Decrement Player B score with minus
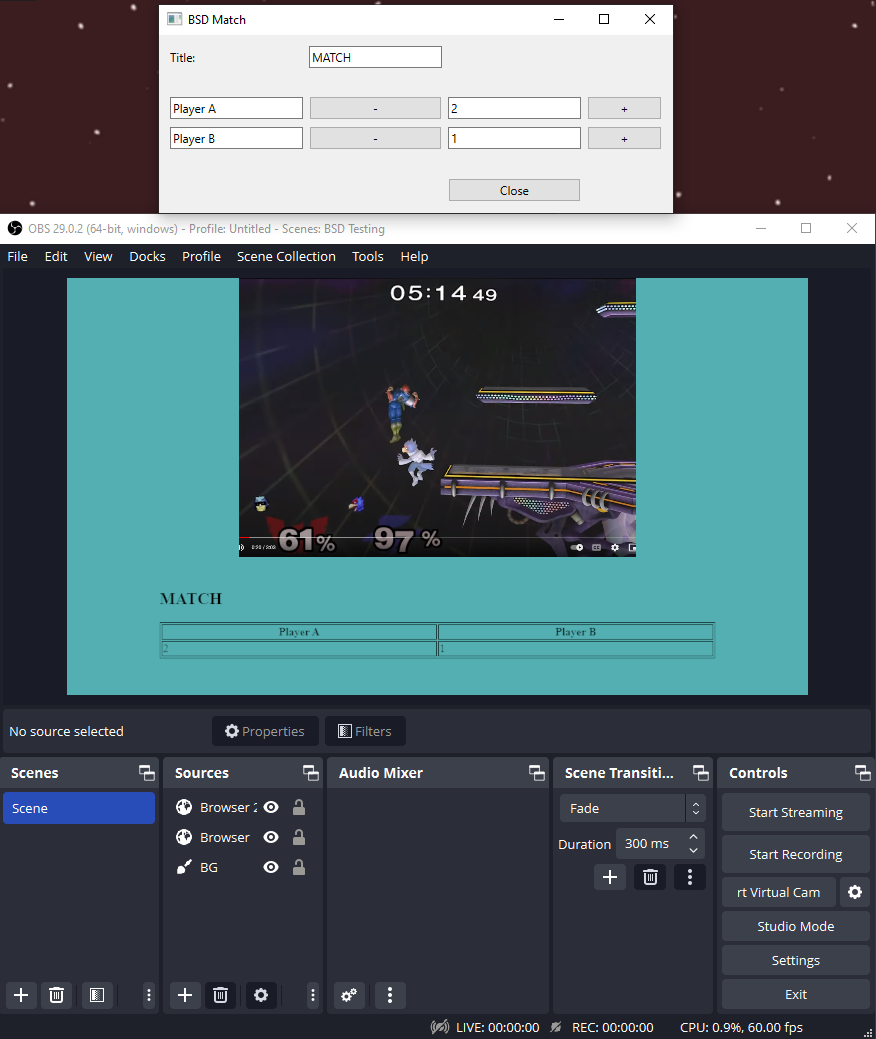 tap(375, 138)
